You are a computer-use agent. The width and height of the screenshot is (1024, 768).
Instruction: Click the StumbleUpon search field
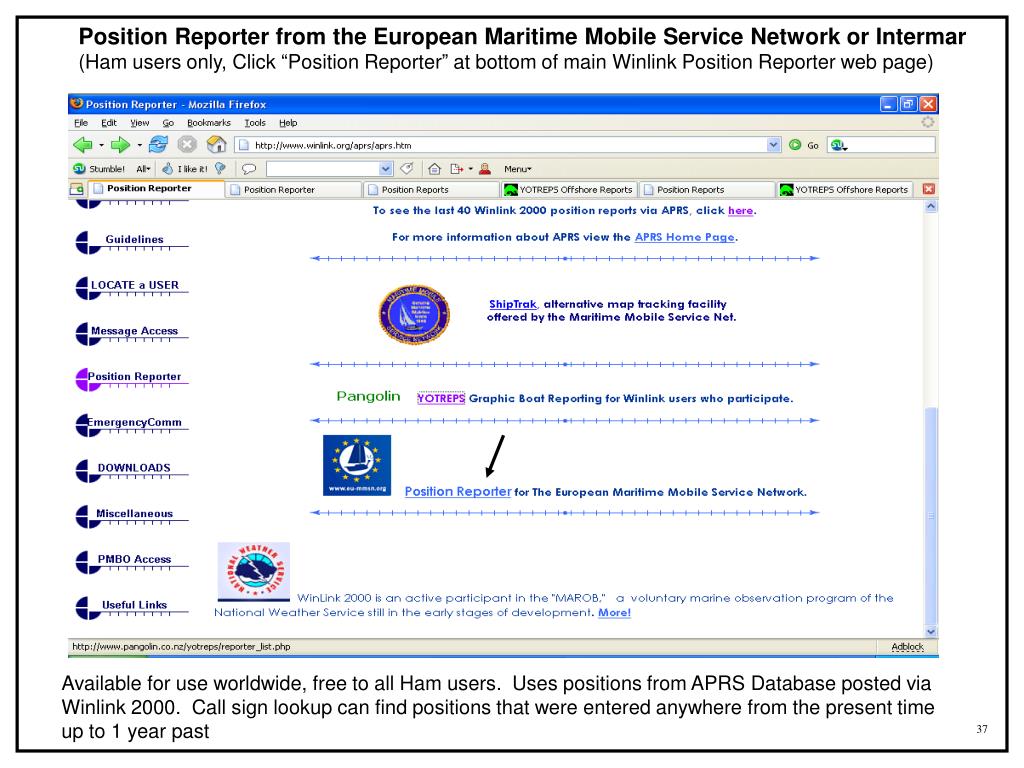click(882, 145)
